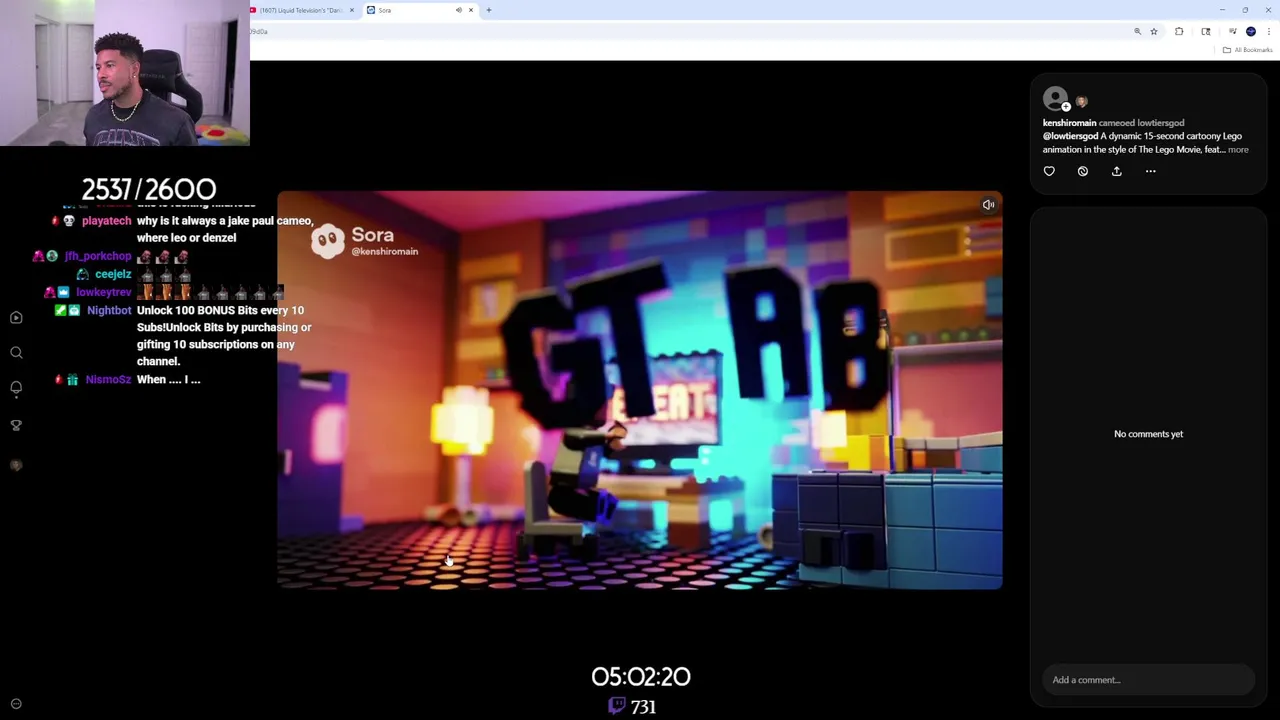
Task: Mute the Sora tab audio indicator
Action: point(459,10)
